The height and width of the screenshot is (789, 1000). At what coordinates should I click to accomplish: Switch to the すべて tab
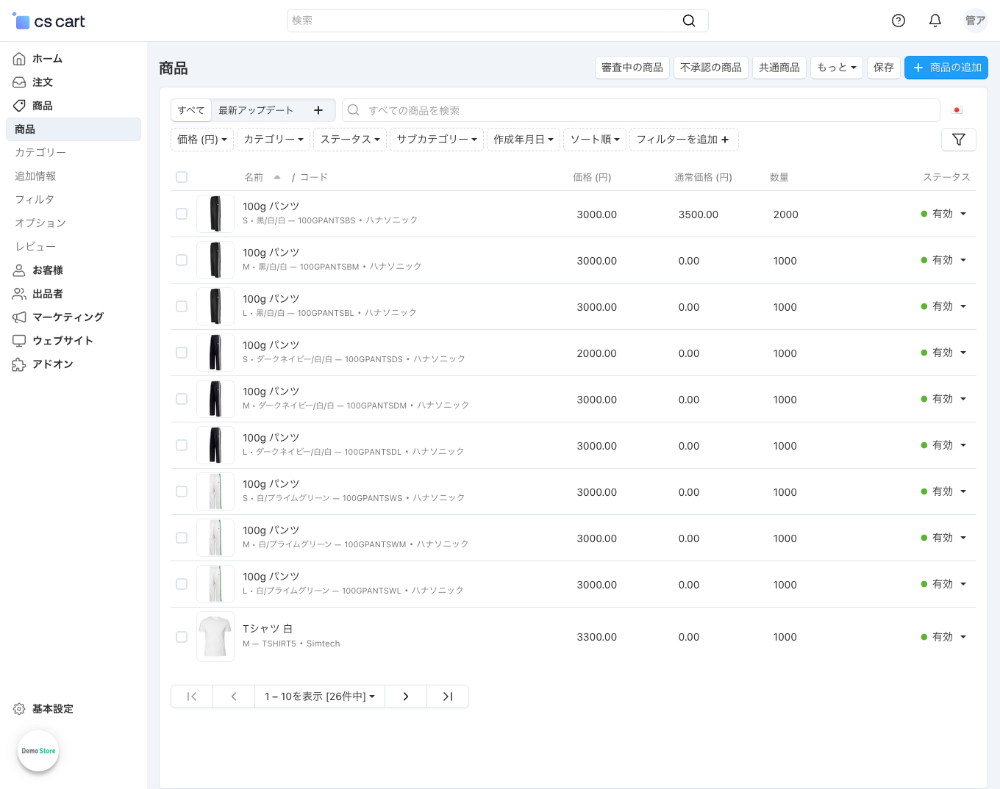(x=190, y=110)
